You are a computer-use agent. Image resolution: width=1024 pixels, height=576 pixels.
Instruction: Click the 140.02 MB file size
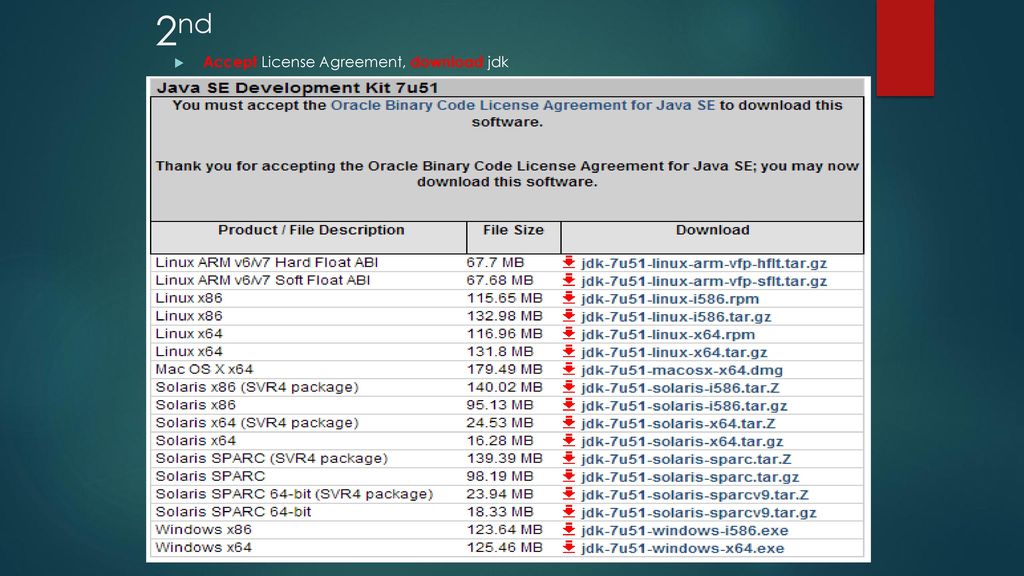coord(504,387)
